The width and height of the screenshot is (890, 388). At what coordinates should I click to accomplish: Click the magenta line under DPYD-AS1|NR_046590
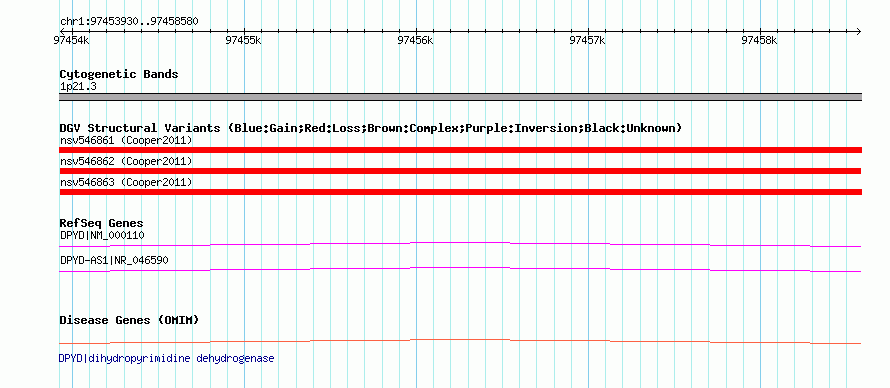(x=460, y=268)
